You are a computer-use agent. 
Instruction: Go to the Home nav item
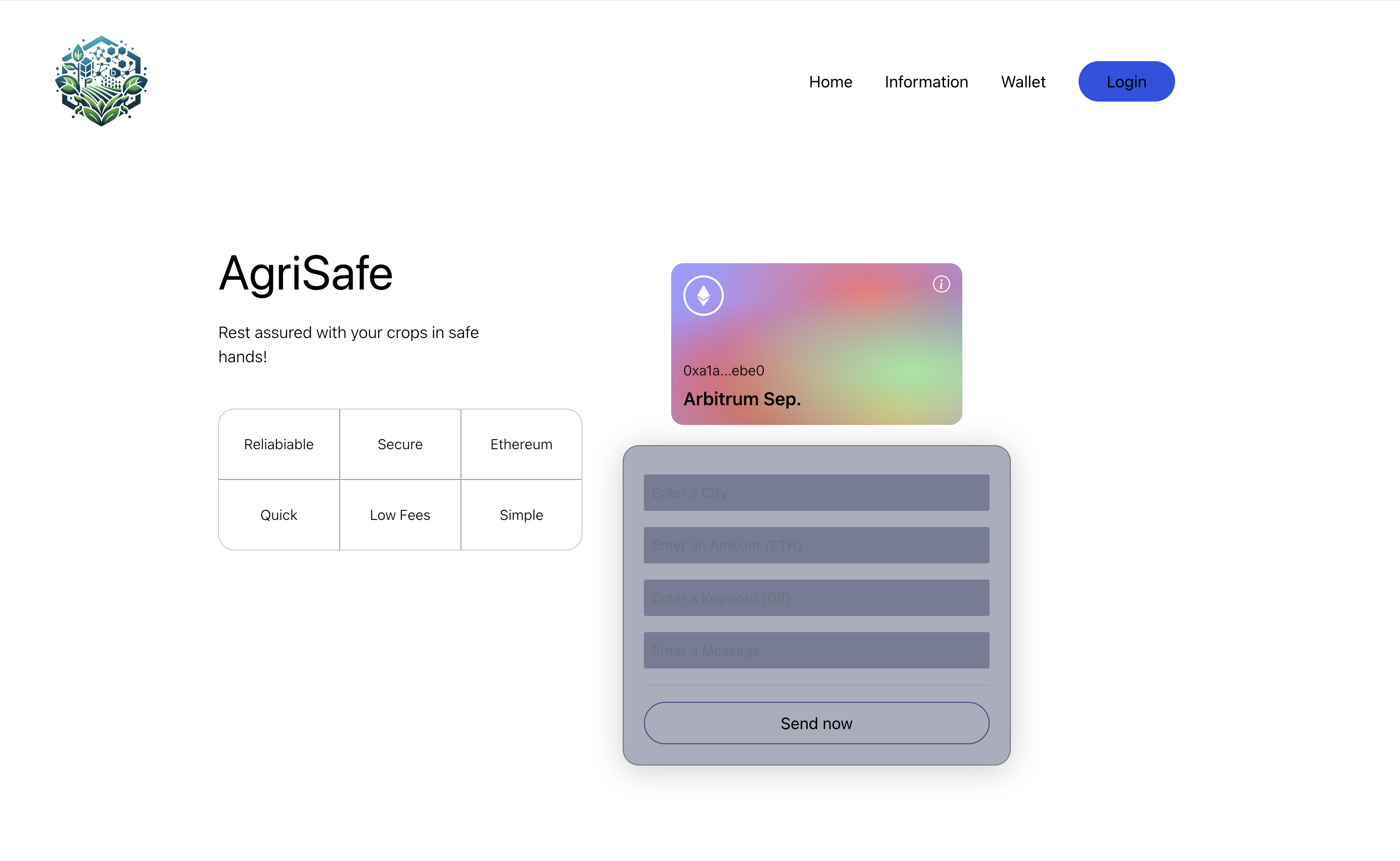click(x=830, y=81)
